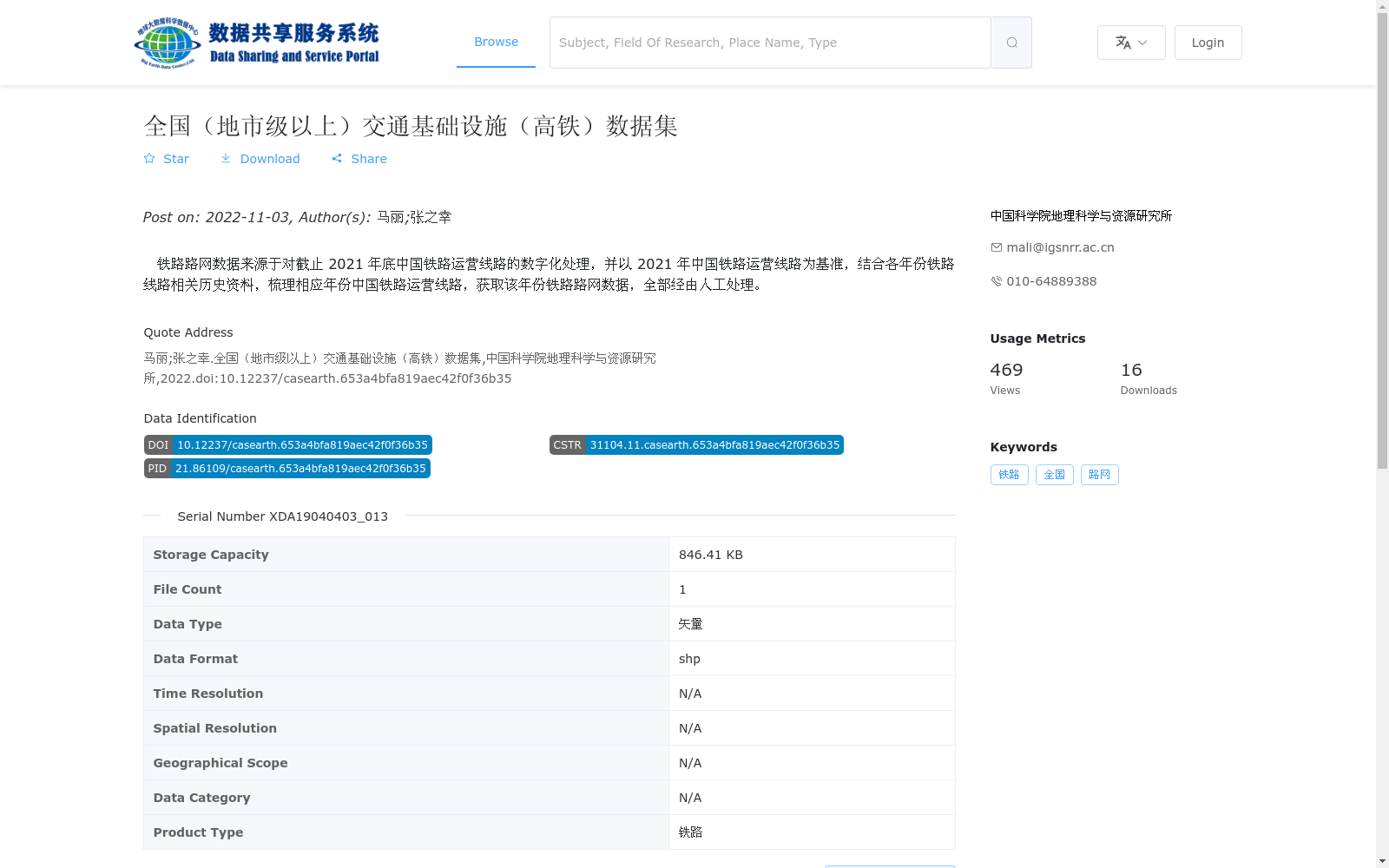Click the language translation icon
Image resolution: width=1389 pixels, height=868 pixels.
click(x=1123, y=42)
